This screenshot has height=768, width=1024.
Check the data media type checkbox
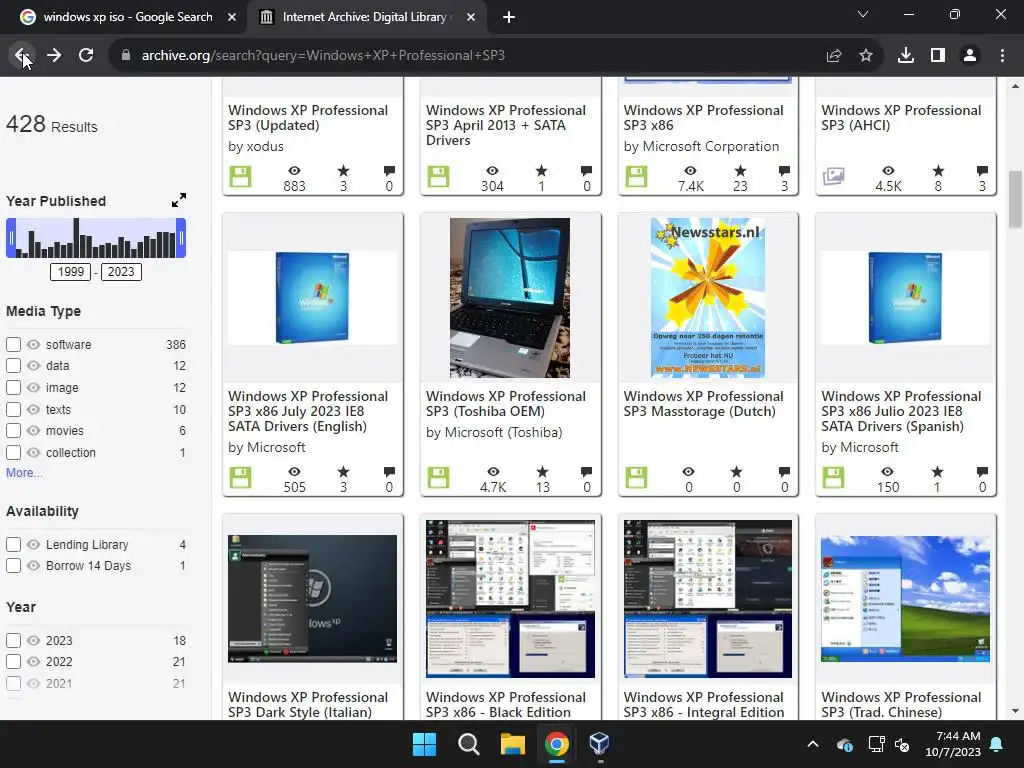tap(14, 366)
